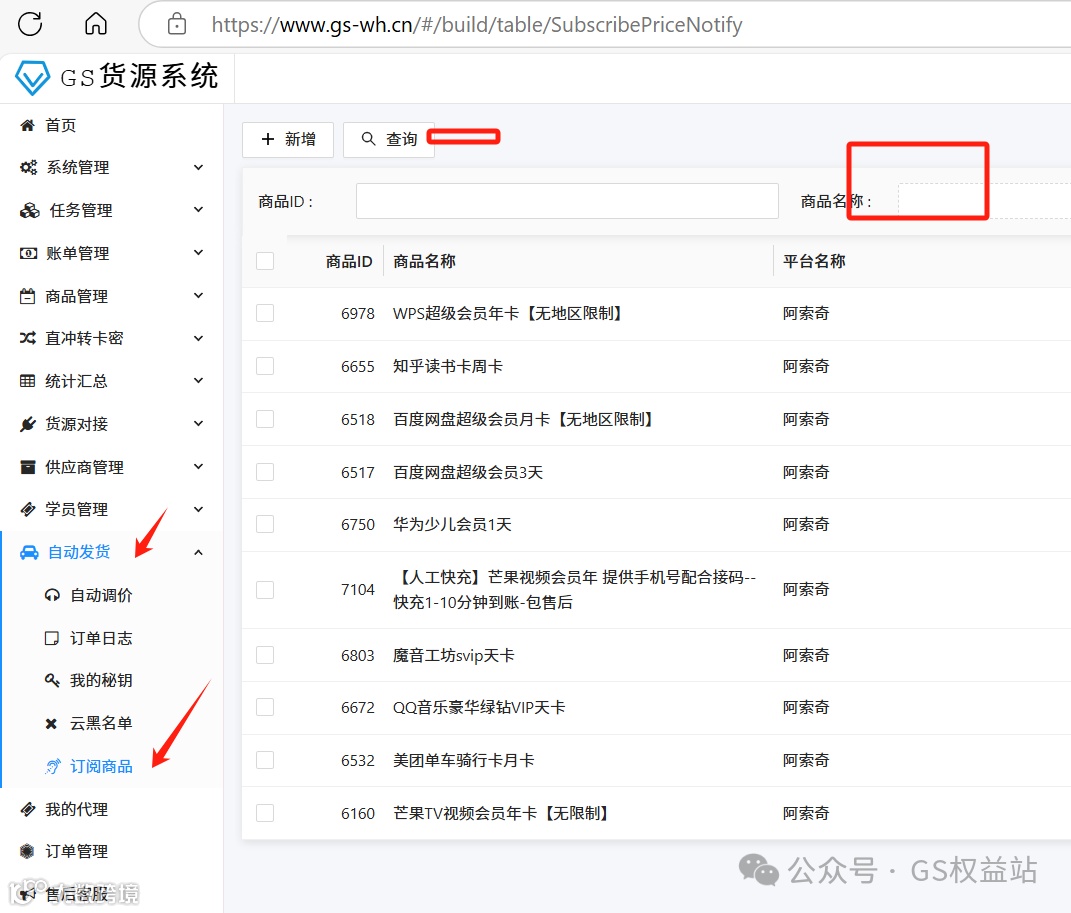Click the 我的代理 ticket icon
This screenshot has width=1071, height=913.
[27, 809]
